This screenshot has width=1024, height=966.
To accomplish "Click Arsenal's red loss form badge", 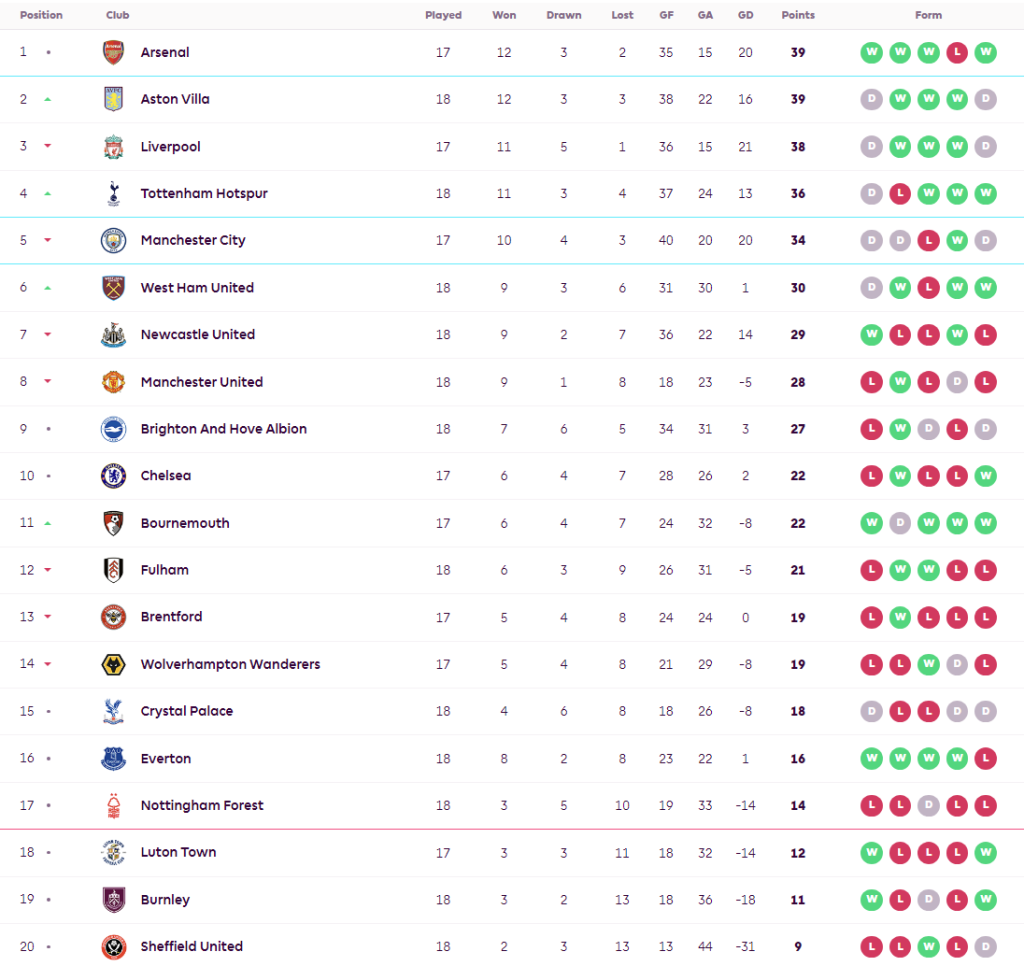I will pyautogui.click(x=957, y=53).
